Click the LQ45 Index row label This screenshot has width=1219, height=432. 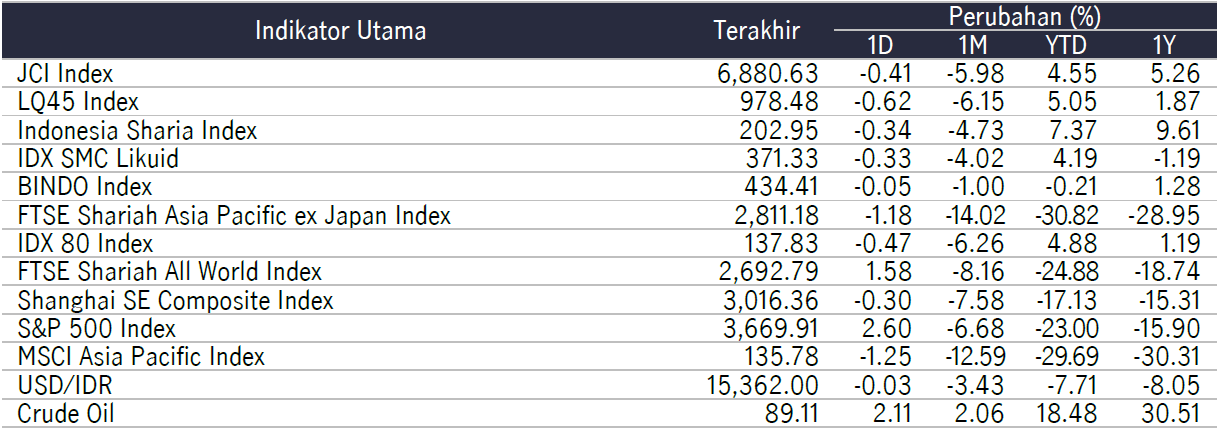[x=78, y=101]
